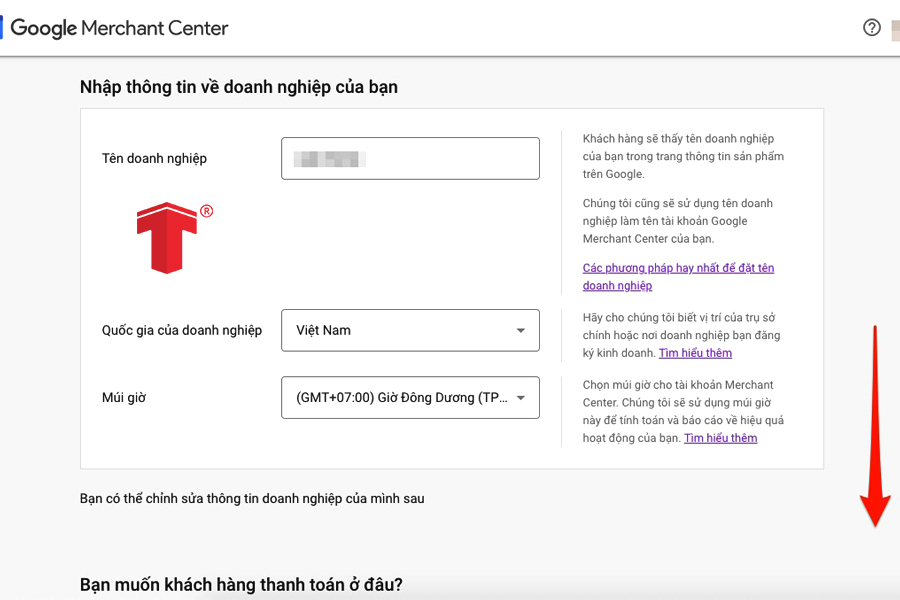The height and width of the screenshot is (600, 900).
Task: Open link Các phương pháp hay nhất để đặt tên
Action: coord(678,277)
